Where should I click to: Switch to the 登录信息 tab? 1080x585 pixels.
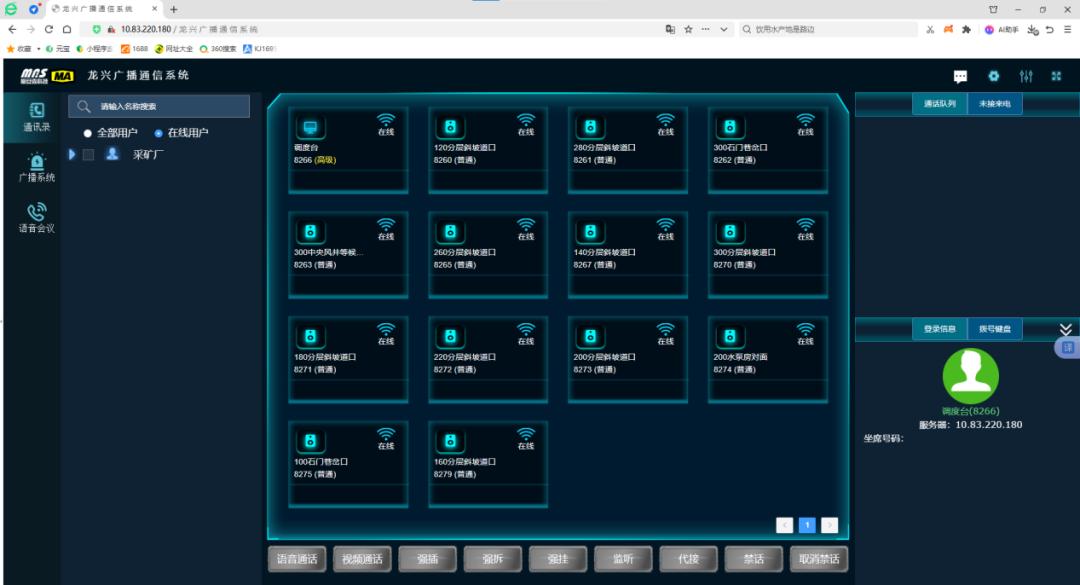pos(939,329)
